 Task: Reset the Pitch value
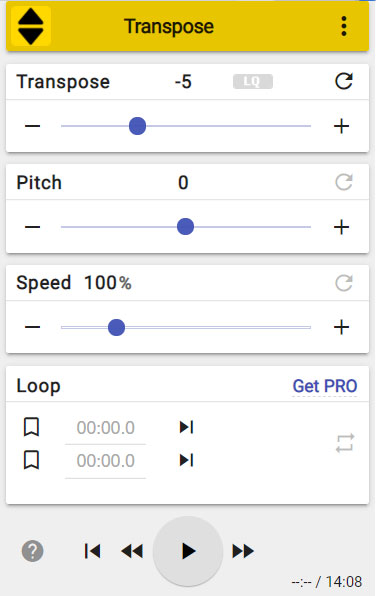344,182
